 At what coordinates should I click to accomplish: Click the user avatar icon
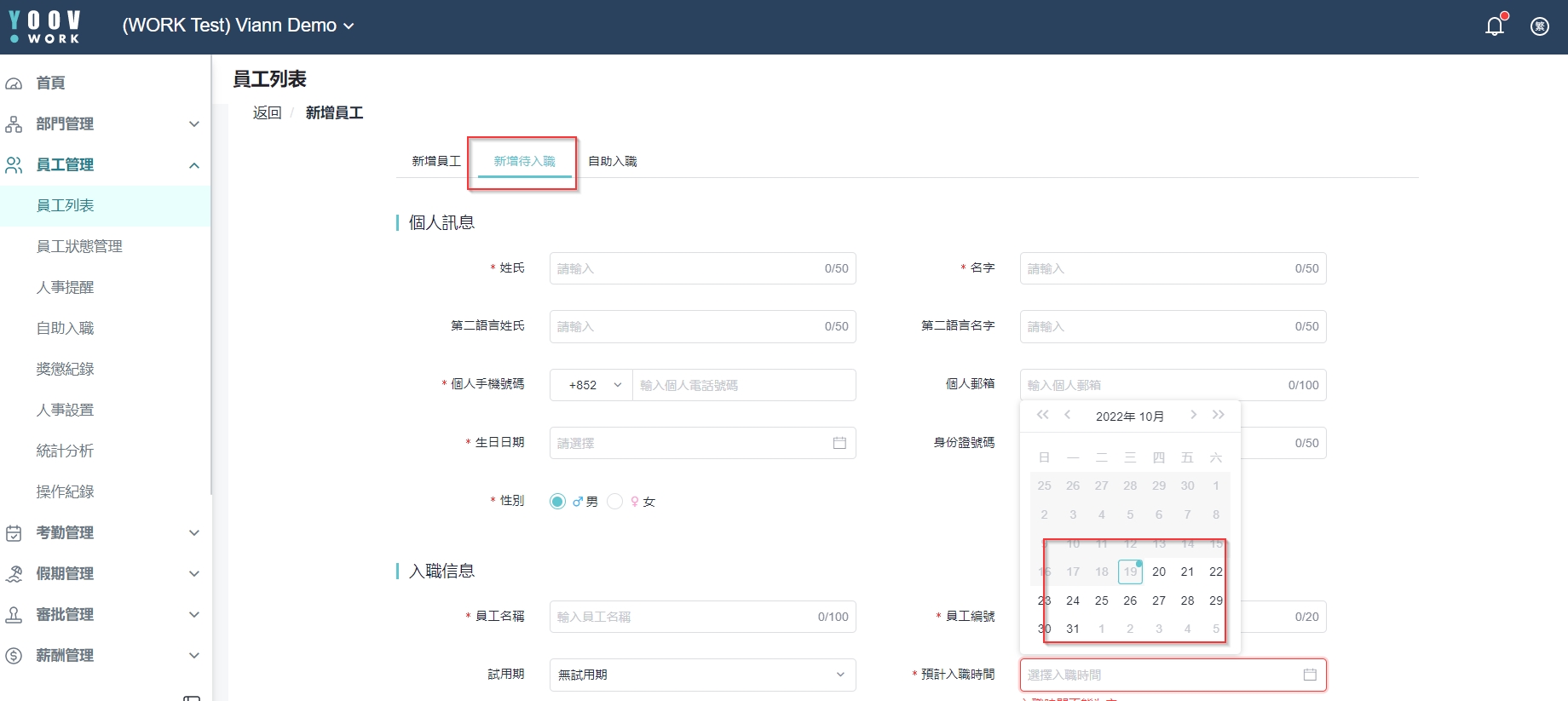tap(1540, 26)
